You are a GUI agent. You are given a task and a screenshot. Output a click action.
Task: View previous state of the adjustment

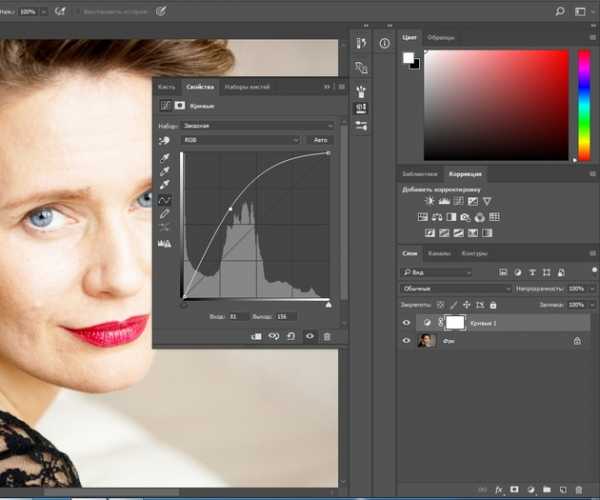pos(274,337)
